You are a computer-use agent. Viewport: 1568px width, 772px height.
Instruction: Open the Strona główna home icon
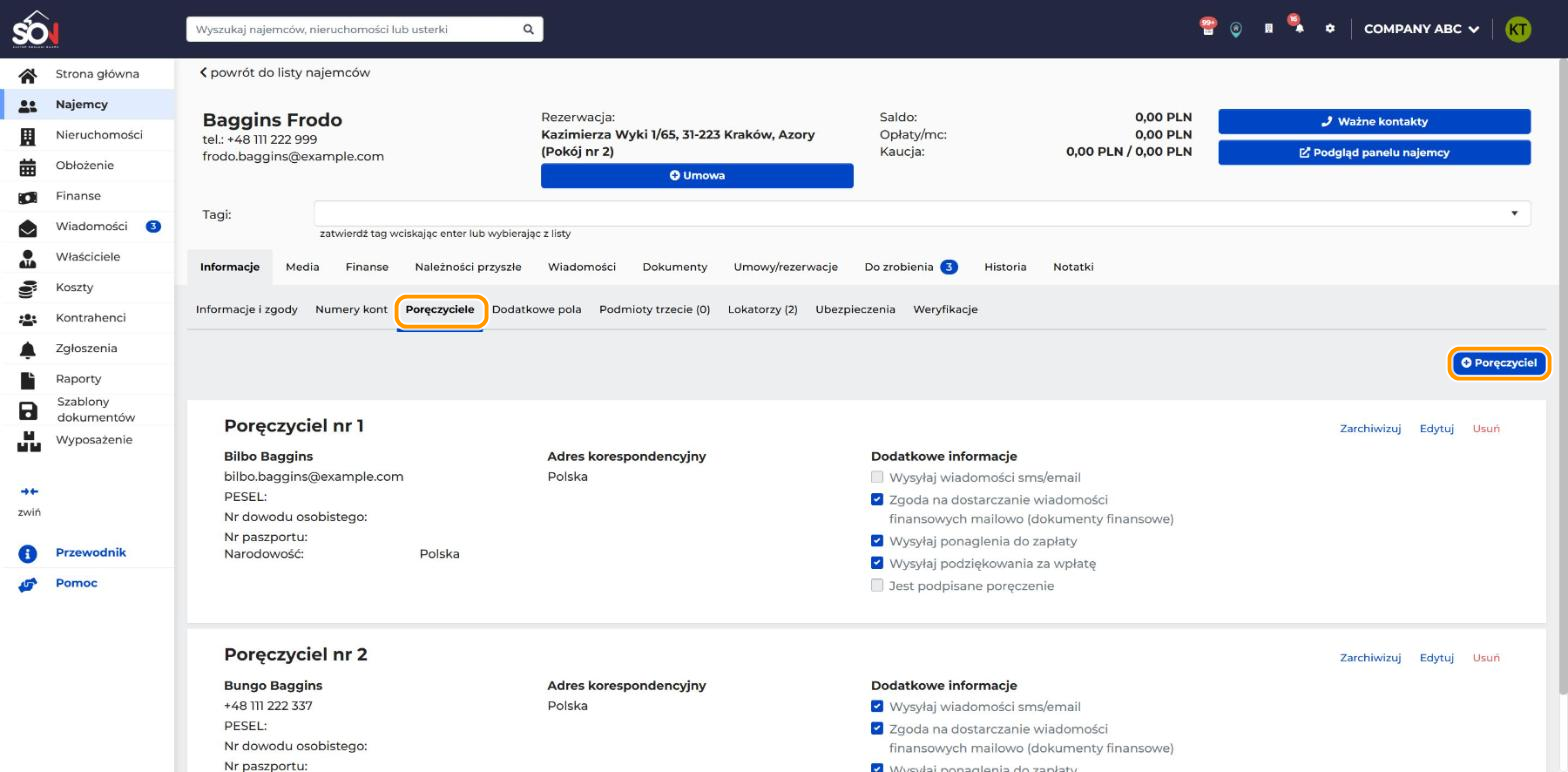(28, 75)
